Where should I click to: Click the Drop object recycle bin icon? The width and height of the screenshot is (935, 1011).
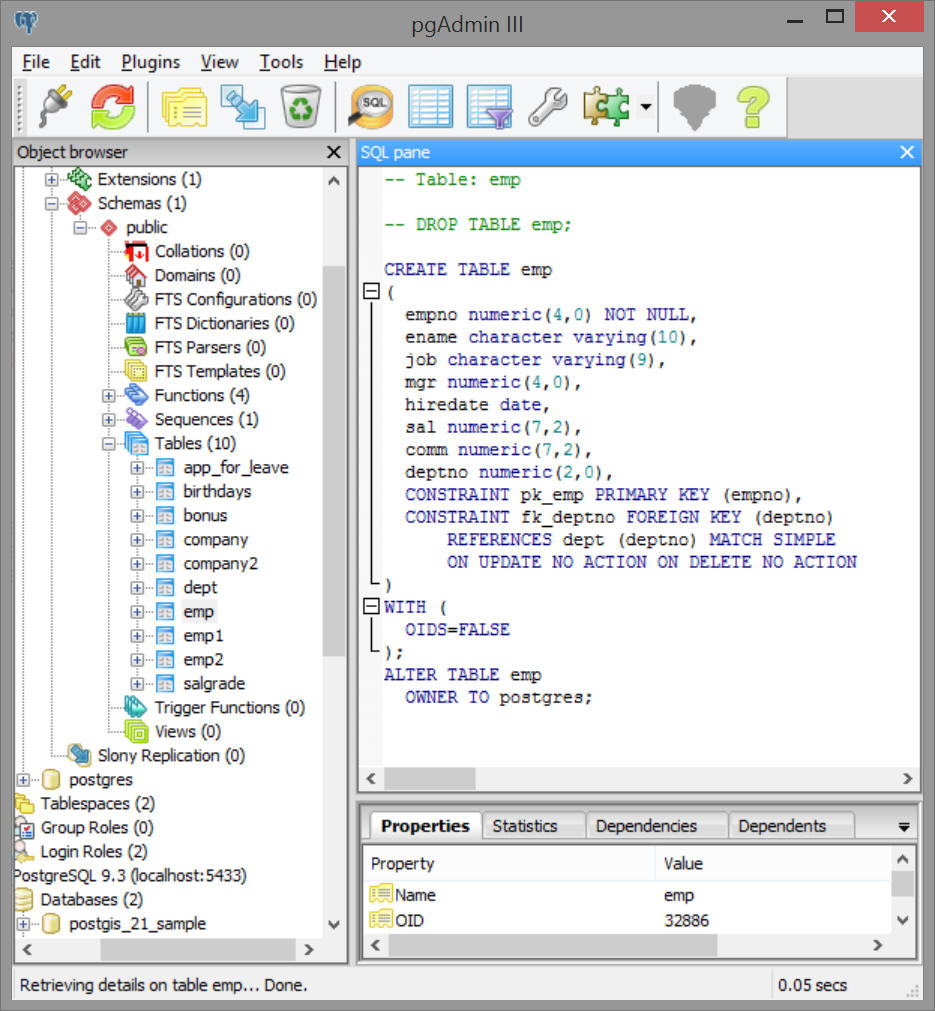[x=299, y=105]
